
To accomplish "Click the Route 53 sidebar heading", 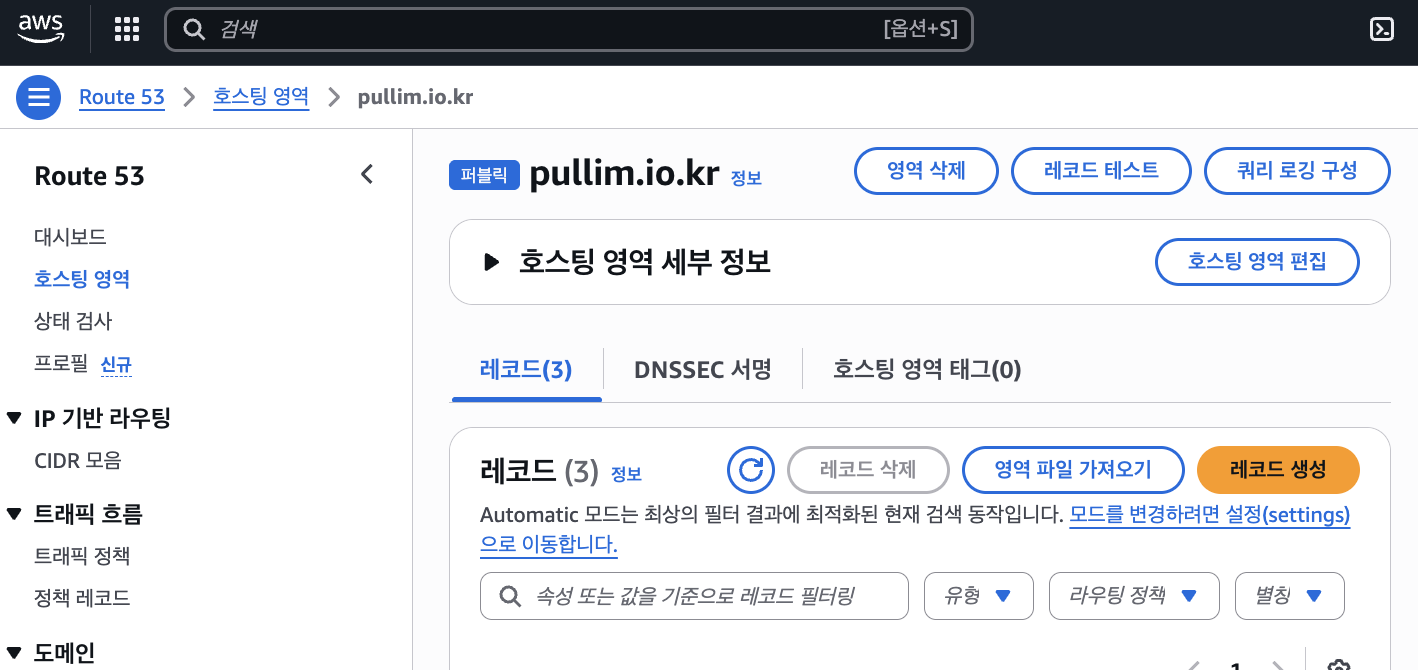I will pos(89,176).
